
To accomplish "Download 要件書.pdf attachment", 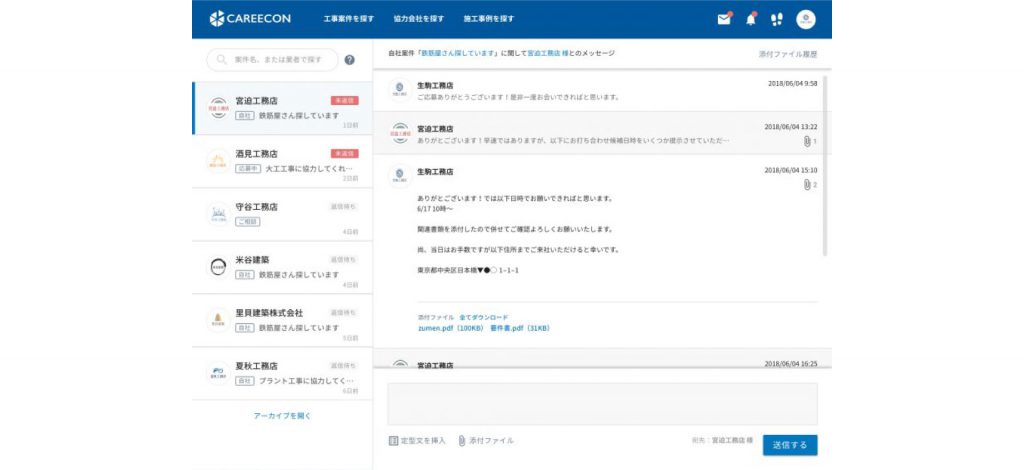I will pos(520,328).
